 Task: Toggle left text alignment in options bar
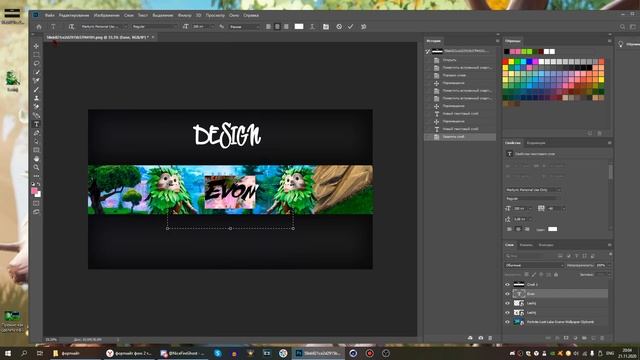click(x=268, y=27)
